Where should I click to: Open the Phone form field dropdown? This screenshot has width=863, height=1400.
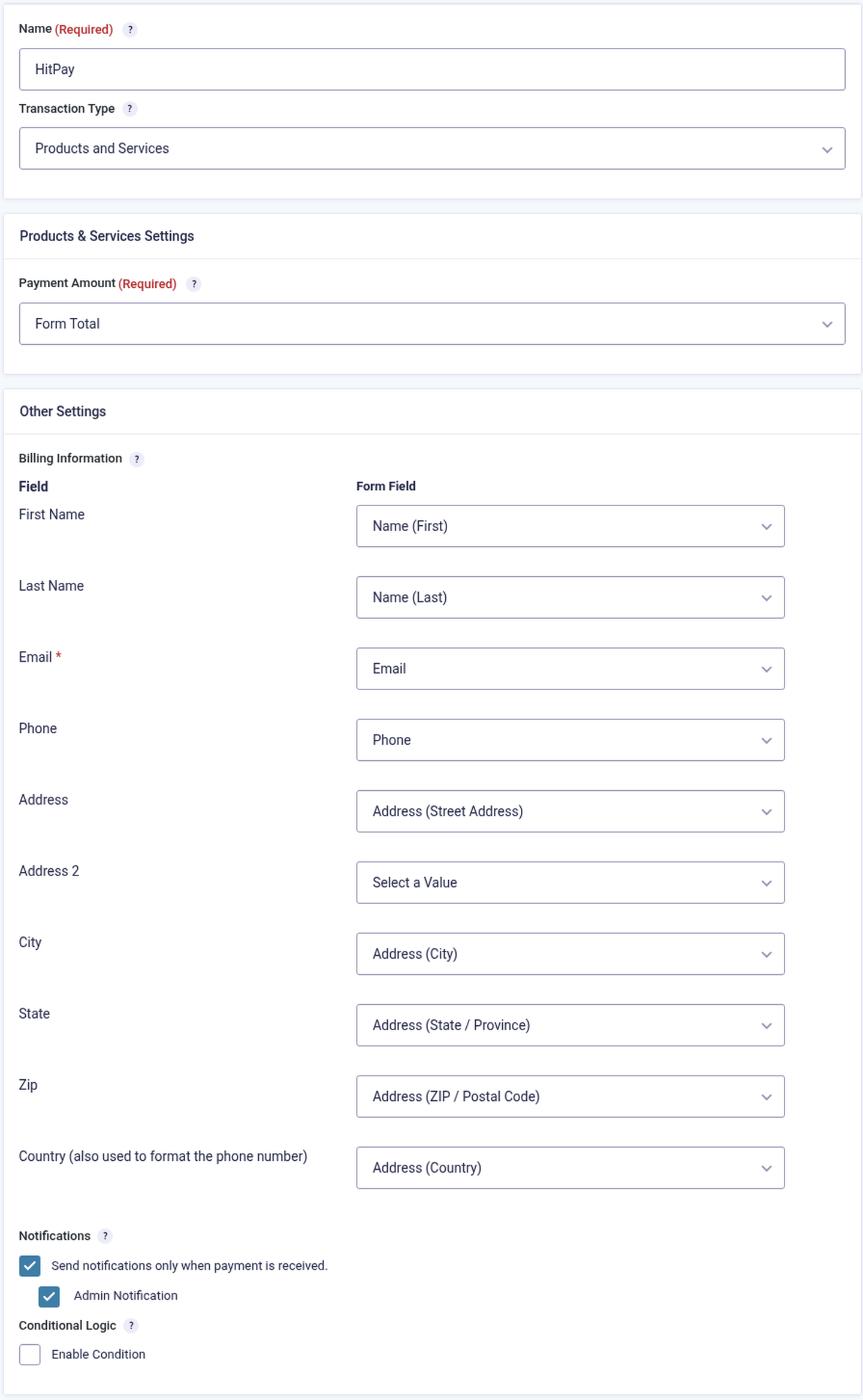tap(571, 740)
